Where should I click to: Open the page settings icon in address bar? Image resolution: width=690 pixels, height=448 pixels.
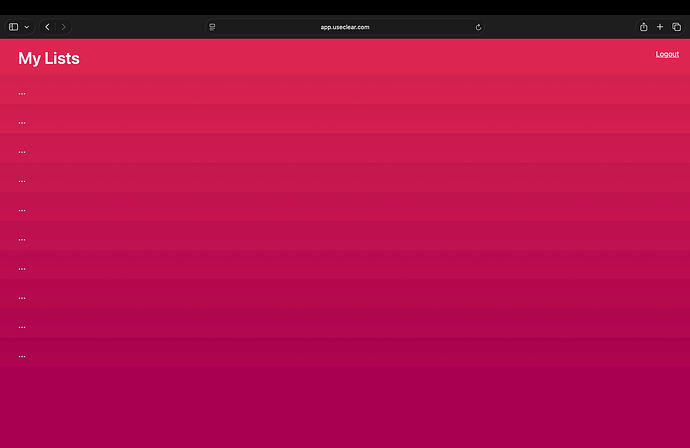click(212, 27)
